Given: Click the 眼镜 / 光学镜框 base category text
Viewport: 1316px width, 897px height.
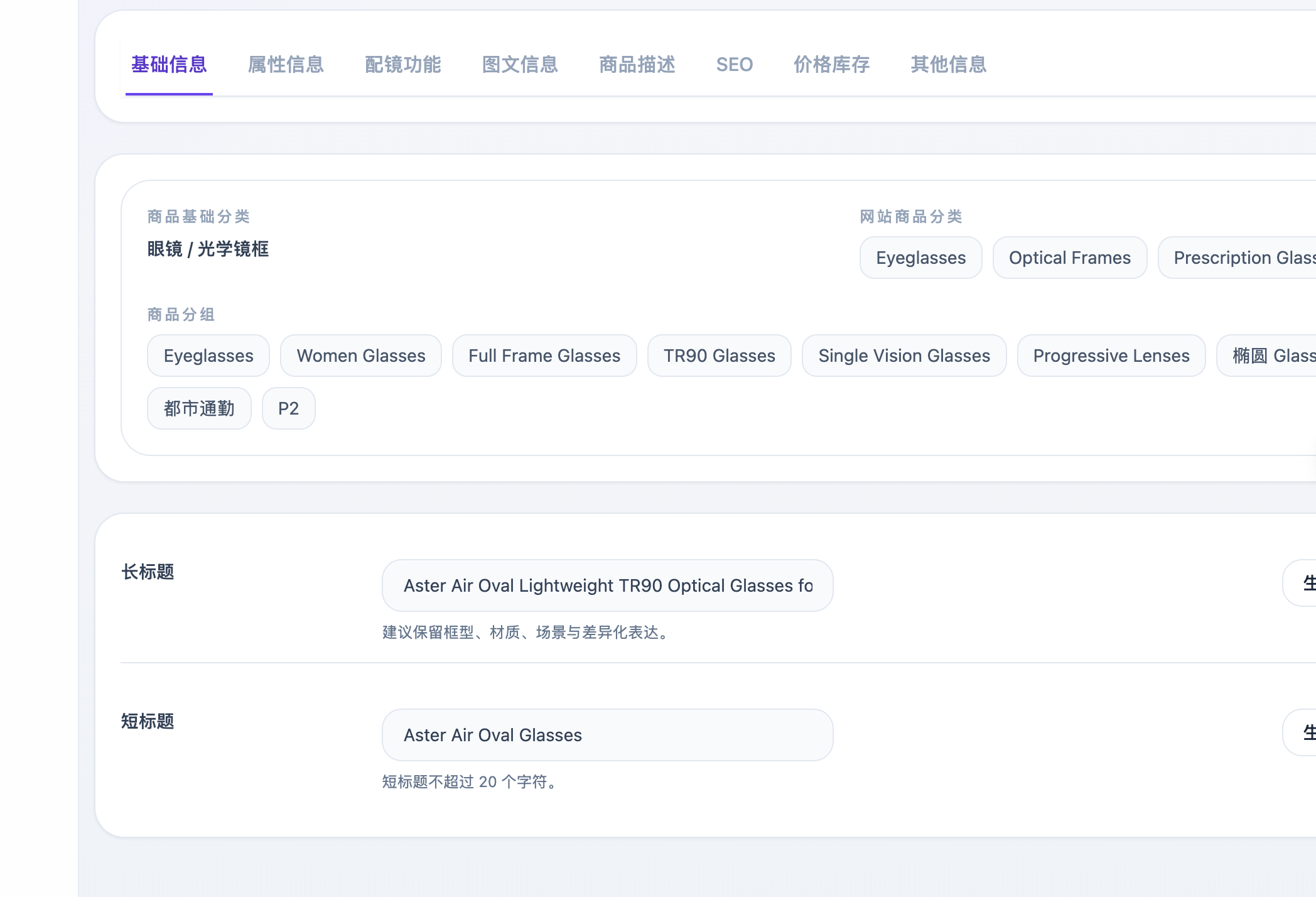Looking at the screenshot, I should point(208,249).
